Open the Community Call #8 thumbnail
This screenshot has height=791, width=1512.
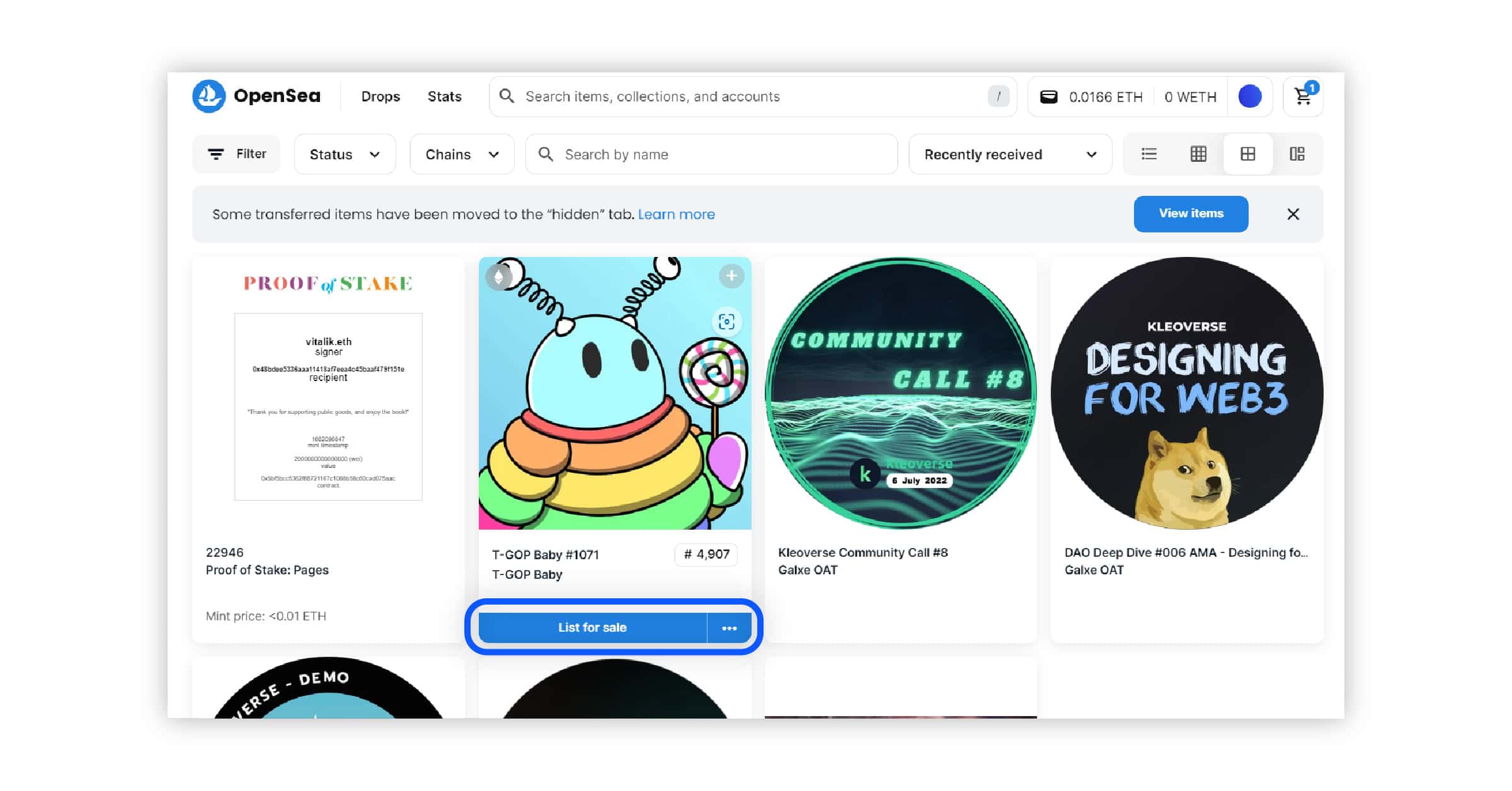[x=900, y=393]
